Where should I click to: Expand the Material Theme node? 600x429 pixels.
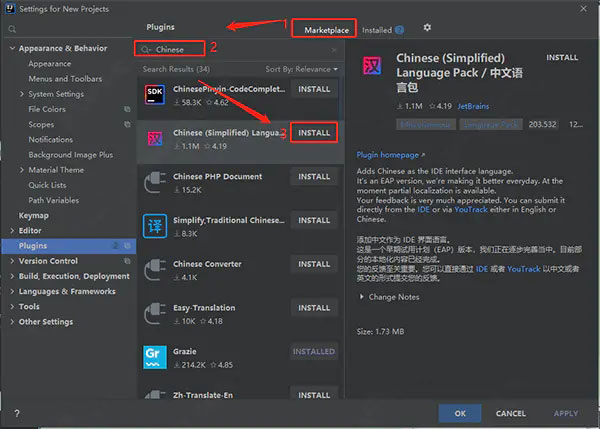pos(22,170)
